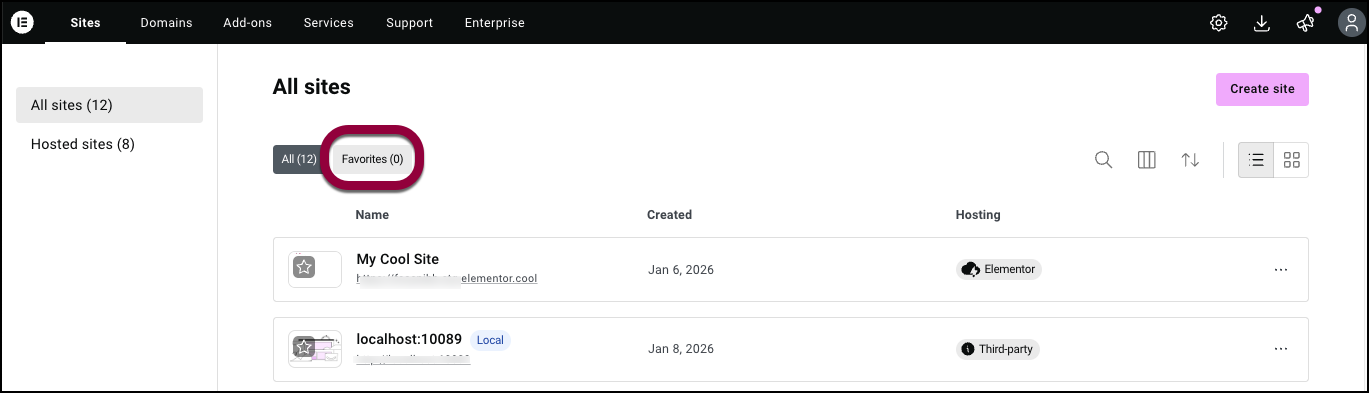Select the Favorites (0) tab
The width and height of the screenshot is (1369, 393).
point(372,159)
